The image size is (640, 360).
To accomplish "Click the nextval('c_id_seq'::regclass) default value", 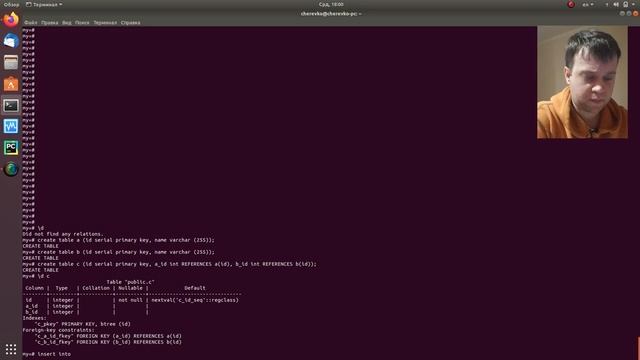I will [195, 300].
